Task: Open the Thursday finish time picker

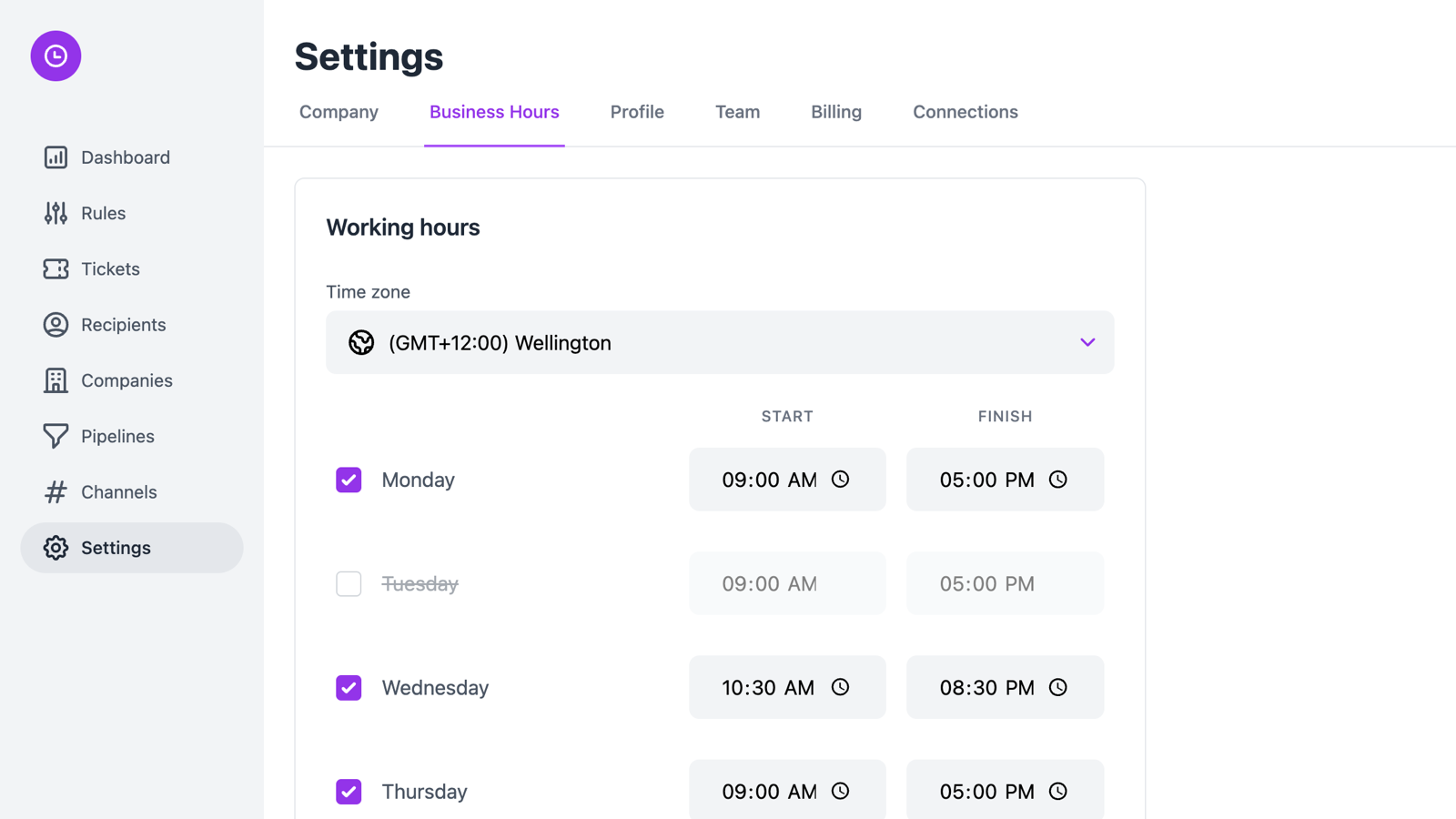Action: click(1005, 791)
